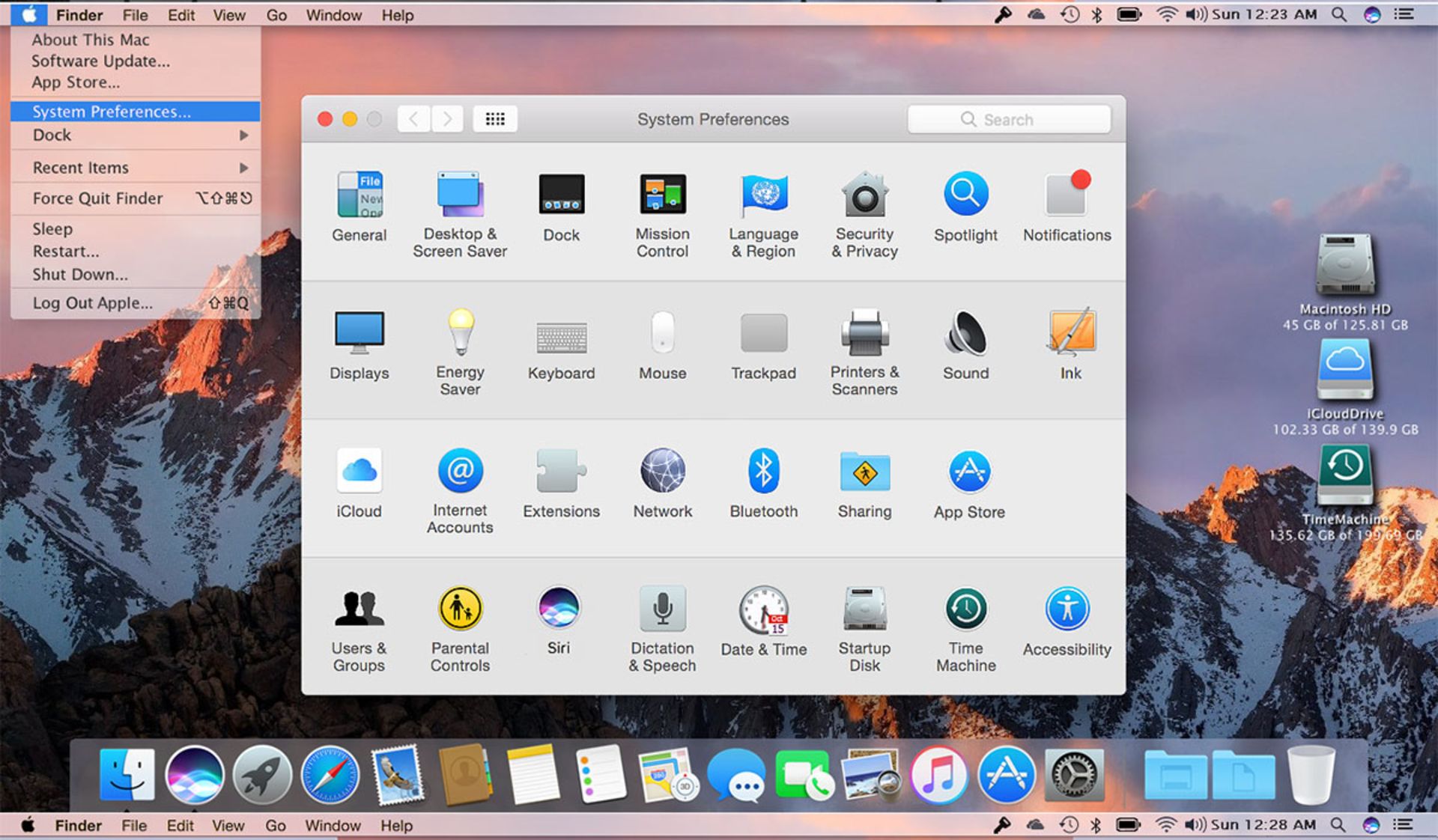
Task: Expand the Recent Items submenu arrow
Action: pyautogui.click(x=243, y=168)
